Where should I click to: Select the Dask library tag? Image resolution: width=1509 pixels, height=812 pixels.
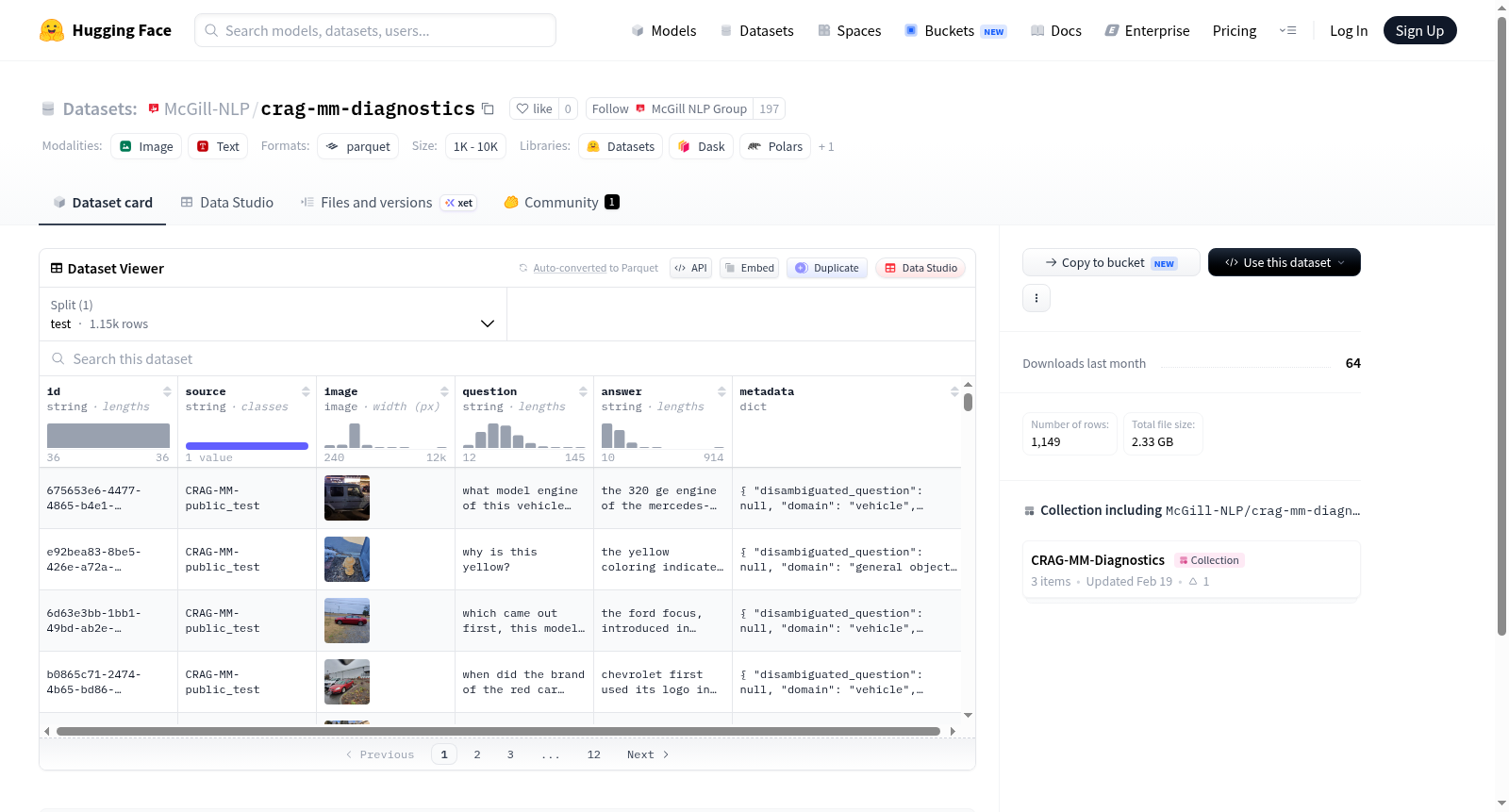click(702, 146)
